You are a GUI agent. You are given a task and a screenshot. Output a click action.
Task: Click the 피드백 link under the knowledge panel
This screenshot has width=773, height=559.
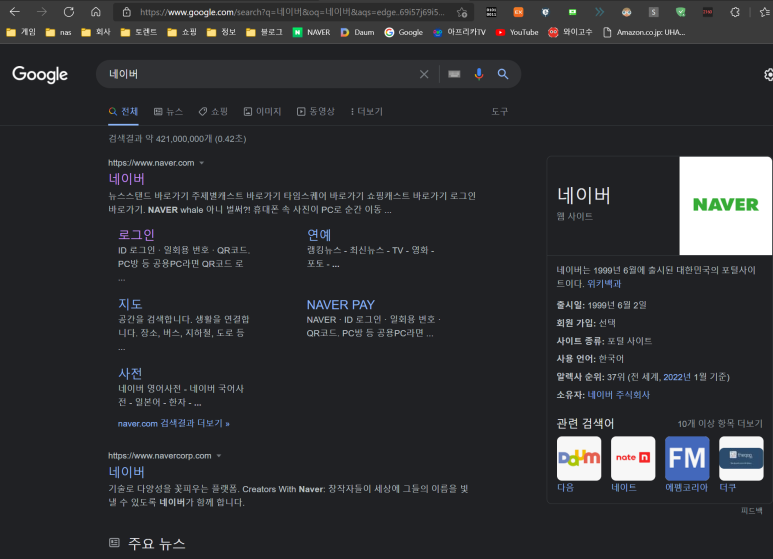pyautogui.click(x=752, y=511)
